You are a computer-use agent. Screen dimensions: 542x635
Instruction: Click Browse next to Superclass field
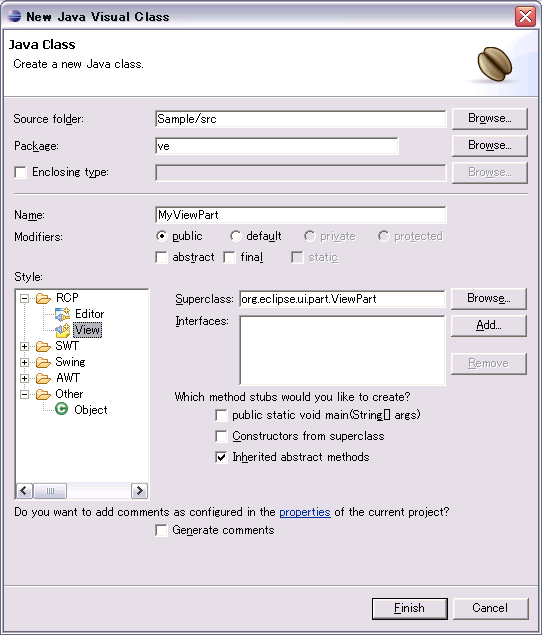coord(489,298)
